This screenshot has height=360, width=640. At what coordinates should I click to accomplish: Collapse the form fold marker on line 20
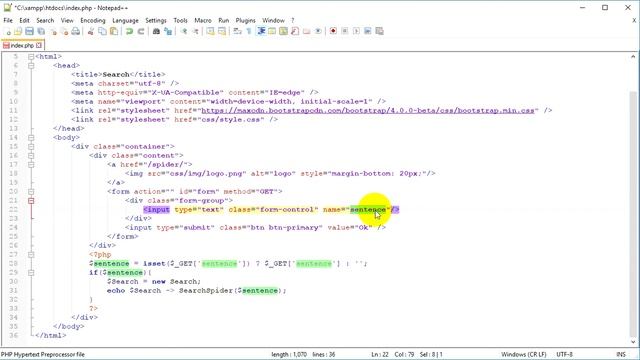tap(31, 191)
